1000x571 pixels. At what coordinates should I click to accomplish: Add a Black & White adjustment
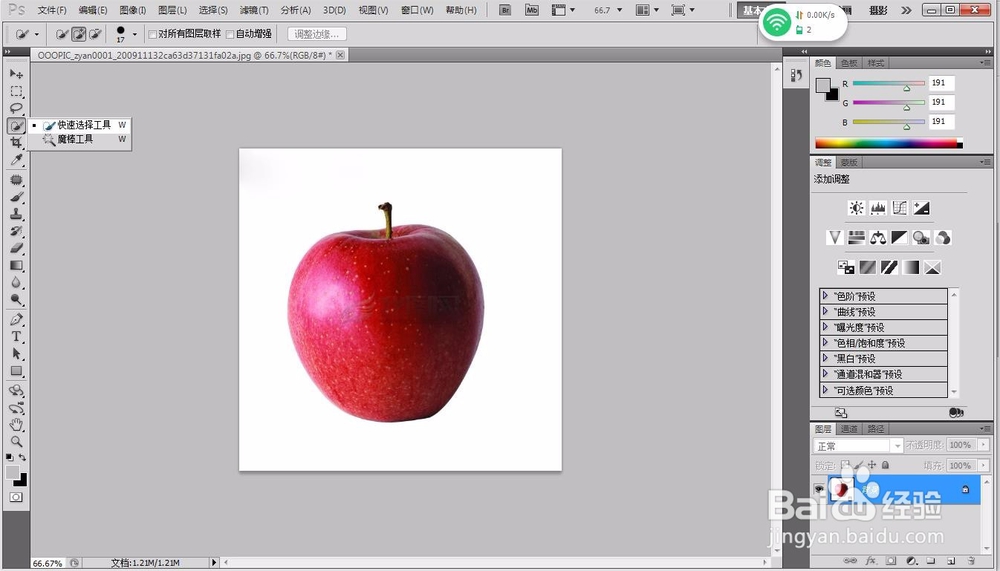(899, 238)
